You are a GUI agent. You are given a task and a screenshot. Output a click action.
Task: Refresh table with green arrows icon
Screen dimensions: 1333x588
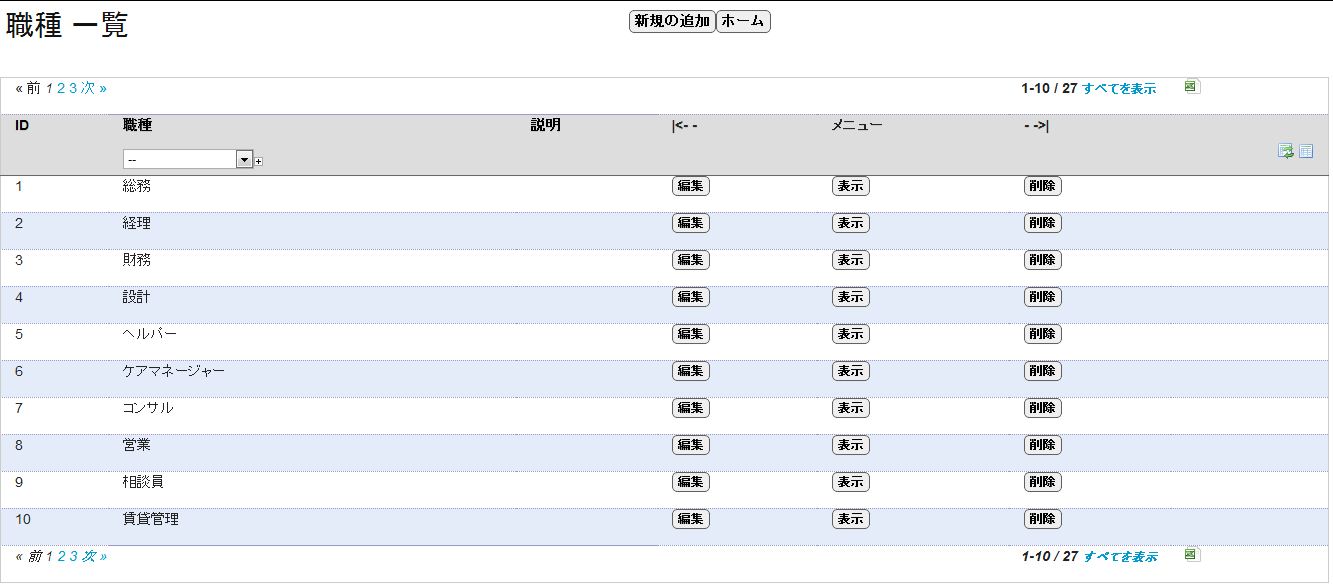pyautogui.click(x=1286, y=151)
